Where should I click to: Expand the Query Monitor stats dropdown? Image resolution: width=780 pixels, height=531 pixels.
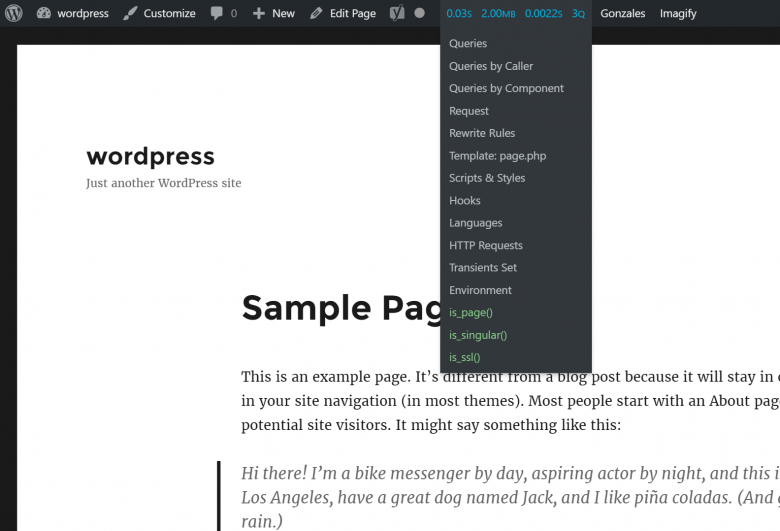click(x=515, y=14)
